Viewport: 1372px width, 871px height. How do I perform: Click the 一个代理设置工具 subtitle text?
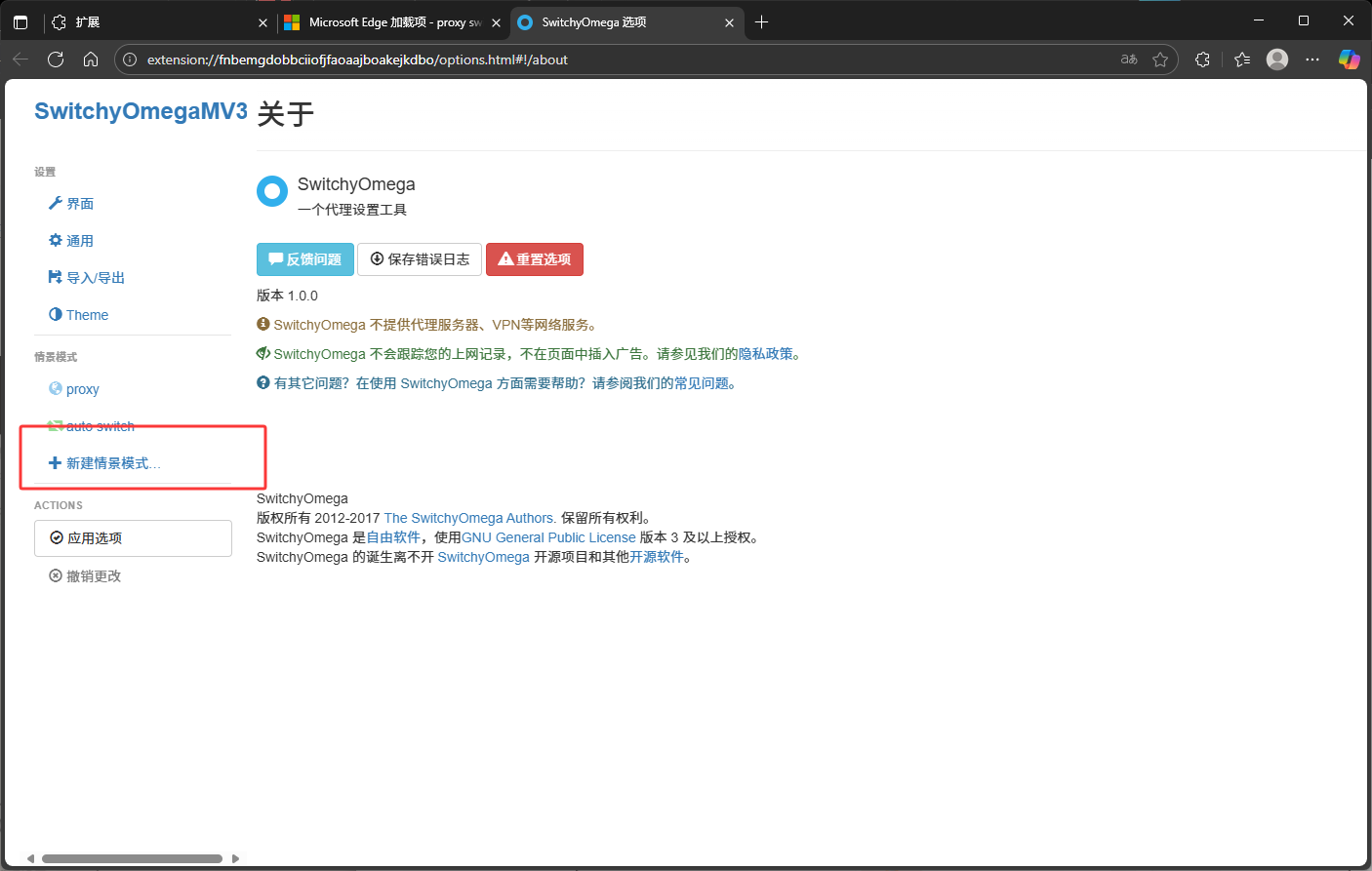[352, 210]
